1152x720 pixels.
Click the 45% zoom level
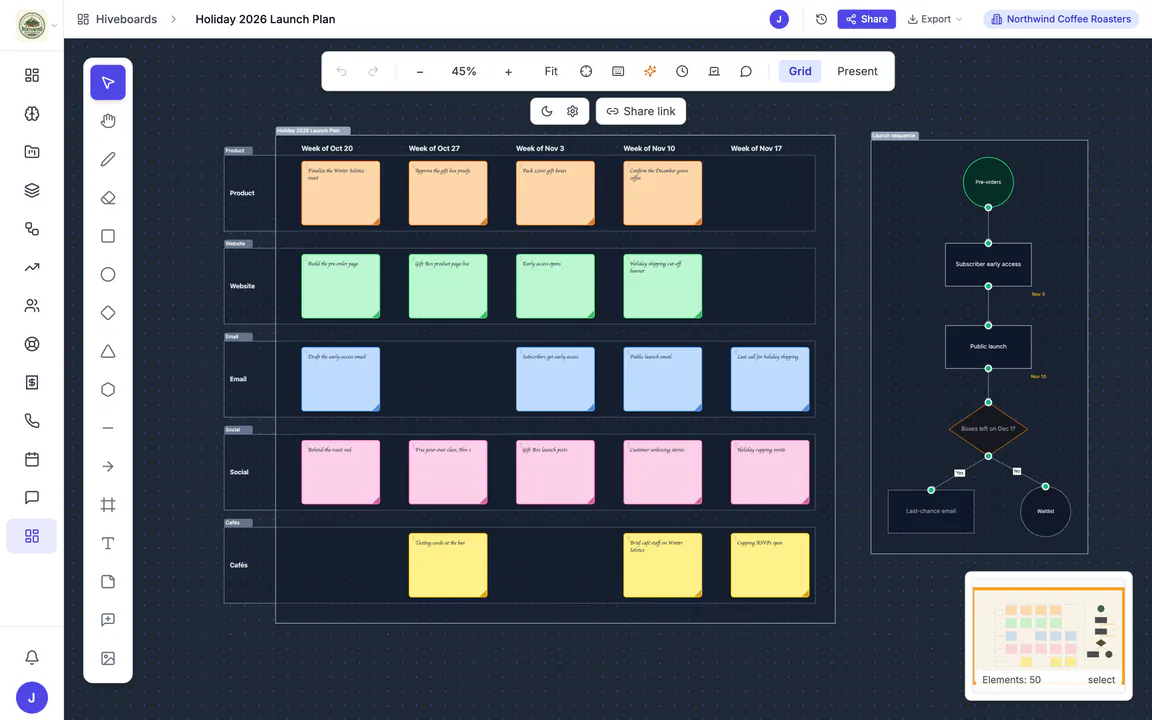[x=464, y=71]
